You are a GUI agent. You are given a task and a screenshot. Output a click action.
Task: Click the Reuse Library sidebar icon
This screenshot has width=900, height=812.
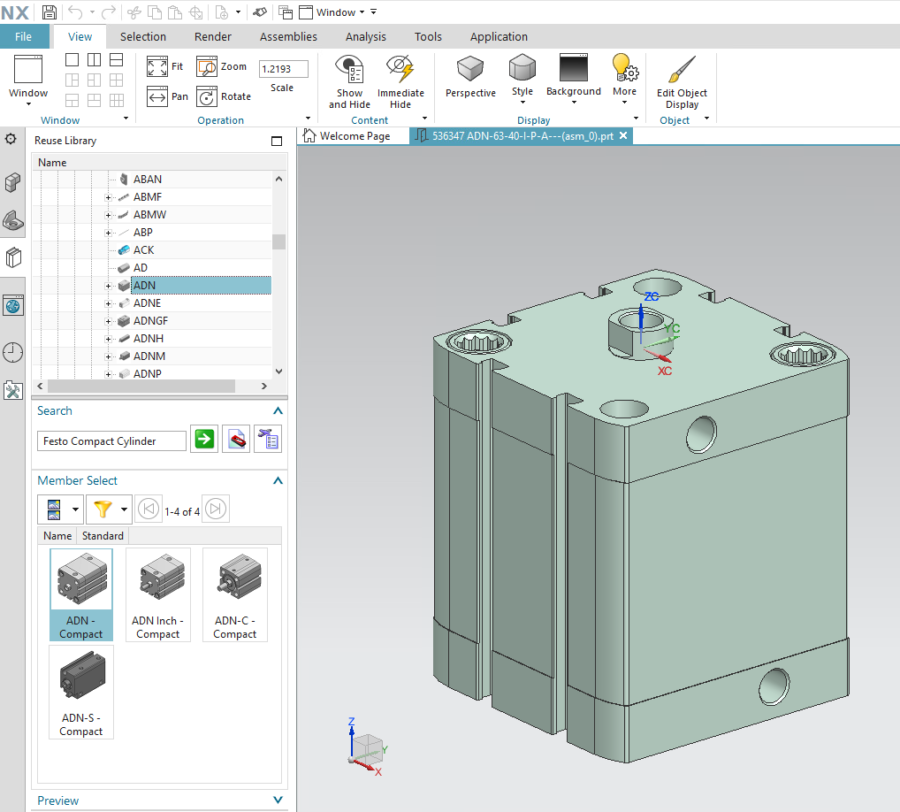tap(14, 305)
